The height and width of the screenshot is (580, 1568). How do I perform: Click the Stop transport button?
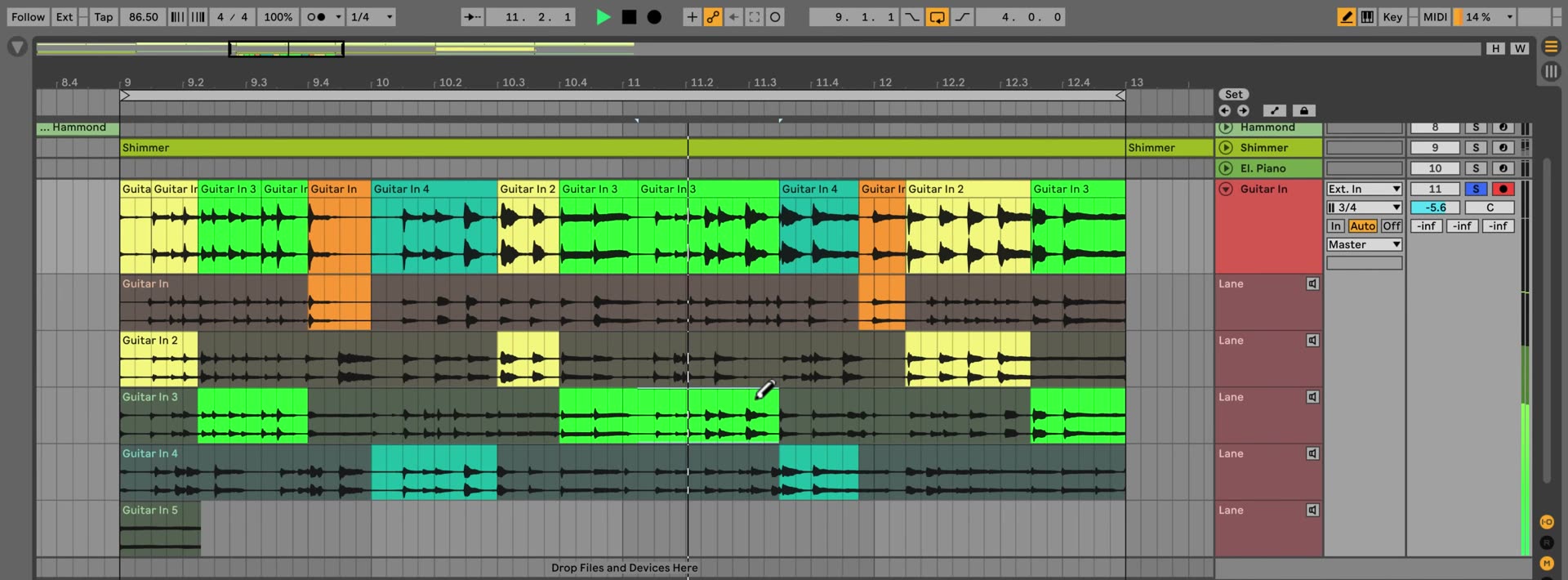pos(629,16)
